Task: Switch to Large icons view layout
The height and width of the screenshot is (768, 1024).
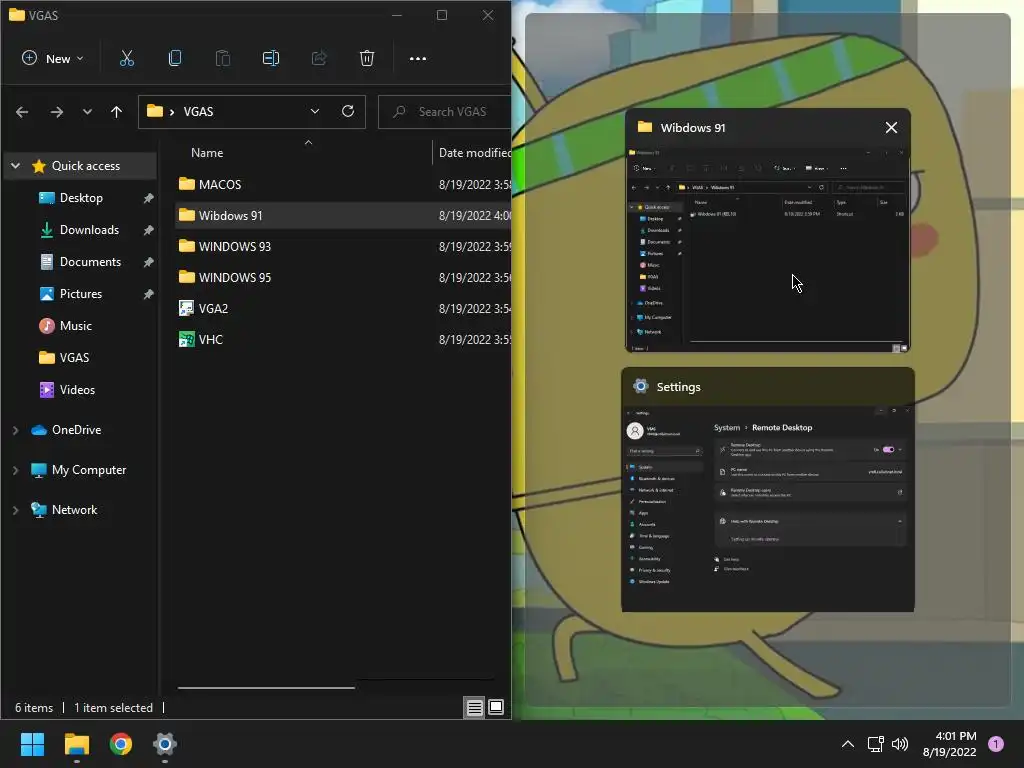Action: pyautogui.click(x=496, y=707)
